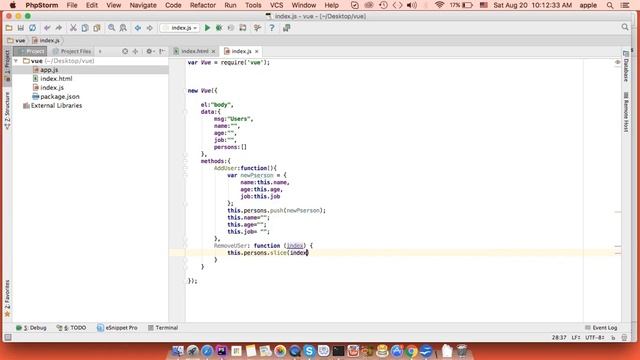Toggle the Remote Host side panel
640x360 pixels.
(626, 112)
